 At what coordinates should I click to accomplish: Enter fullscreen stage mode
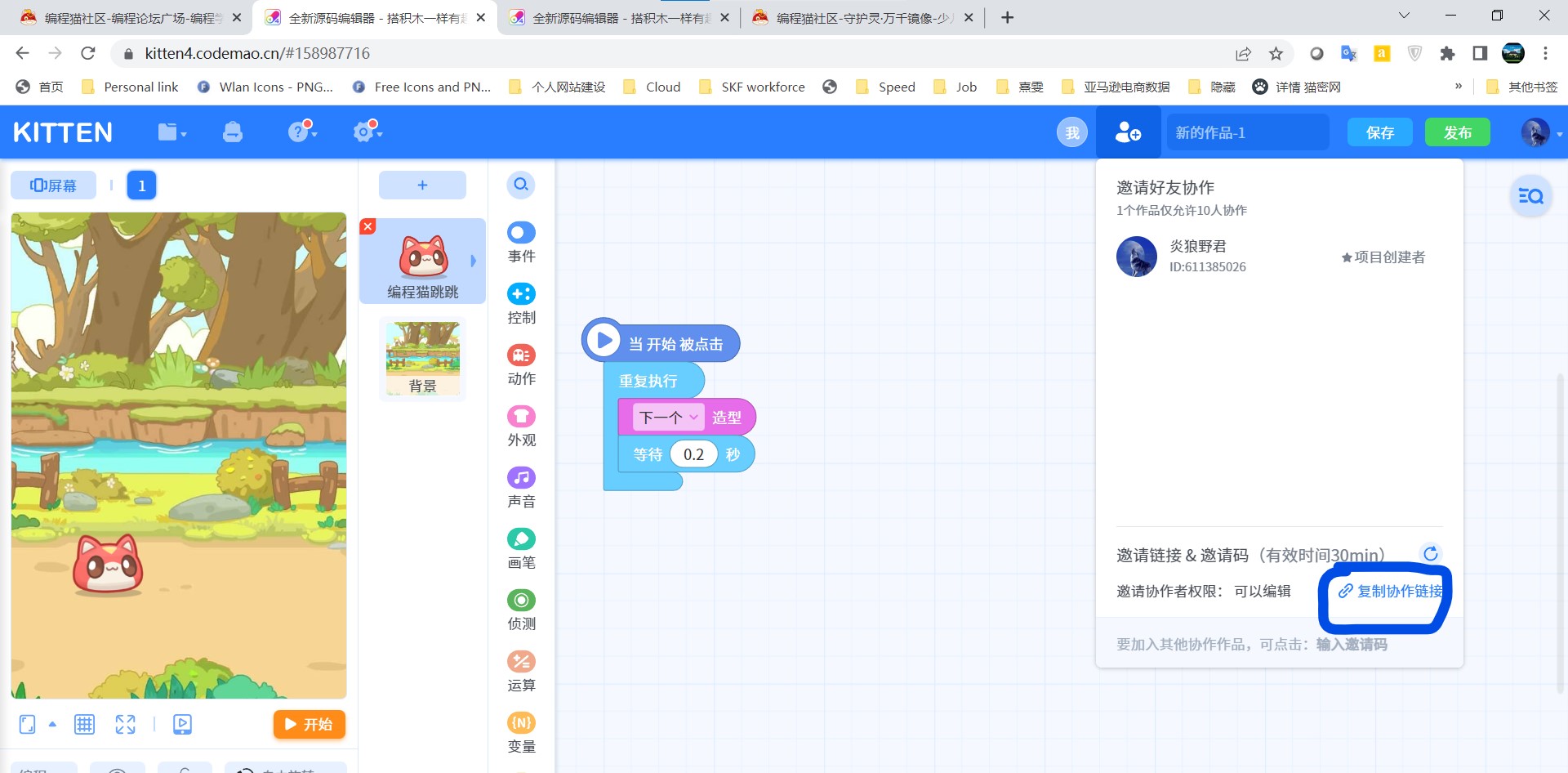pos(125,724)
